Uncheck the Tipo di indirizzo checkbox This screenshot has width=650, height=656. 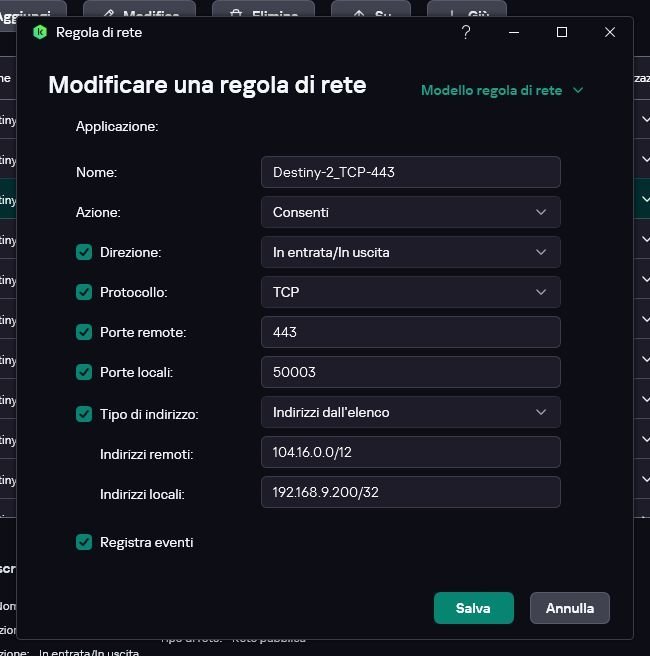(84, 413)
